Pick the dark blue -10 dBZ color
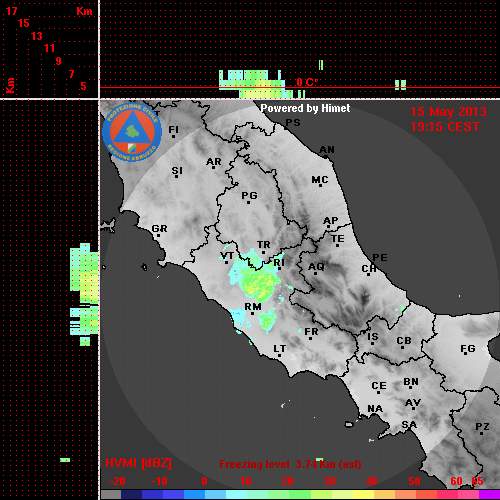This screenshot has width=500, height=500. [152, 495]
